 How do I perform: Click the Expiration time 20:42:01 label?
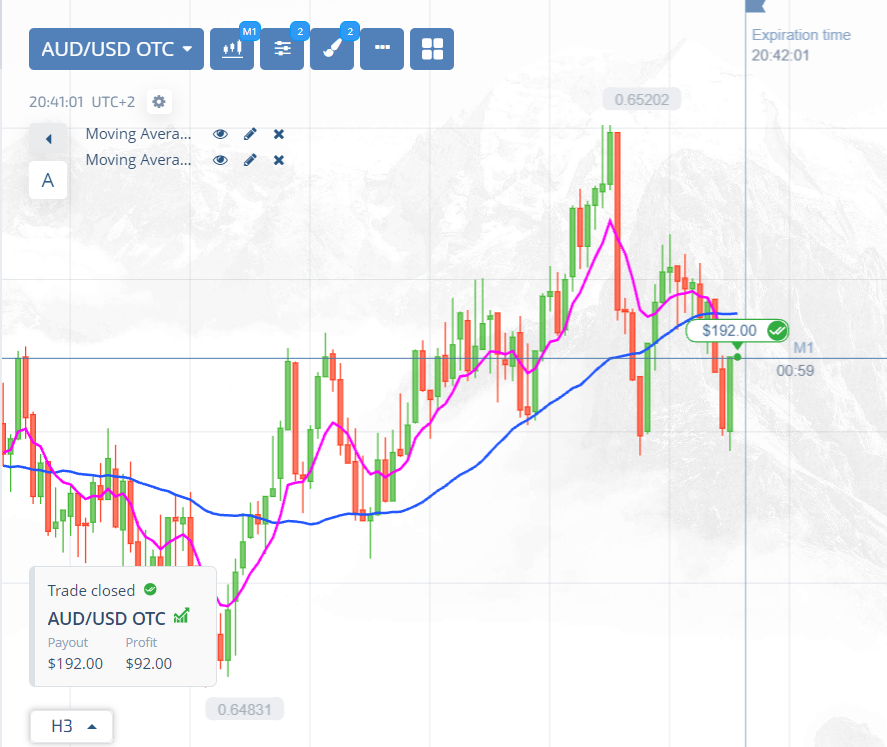click(x=800, y=45)
